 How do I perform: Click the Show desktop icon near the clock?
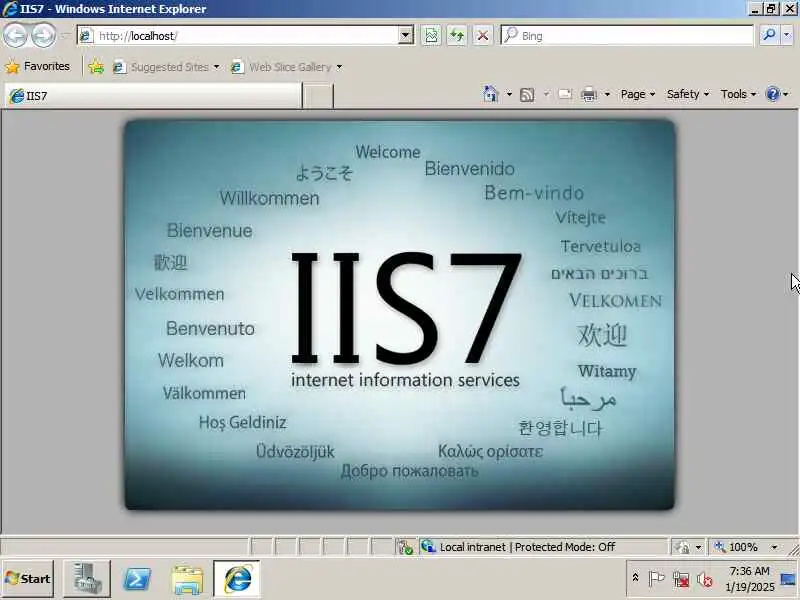pyautogui.click(x=788, y=579)
